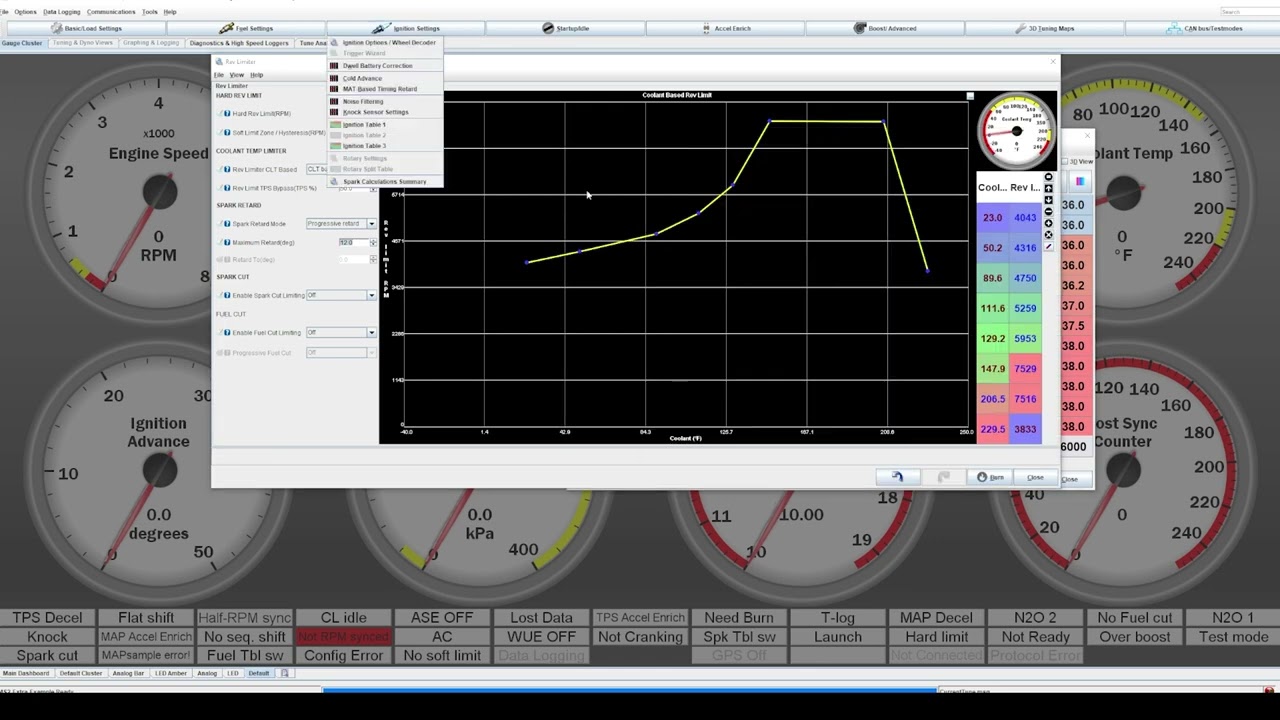Image resolution: width=1280 pixels, height=720 pixels.
Task: Click the maximize icon at graph's top-right corner
Action: pyautogui.click(x=969, y=96)
